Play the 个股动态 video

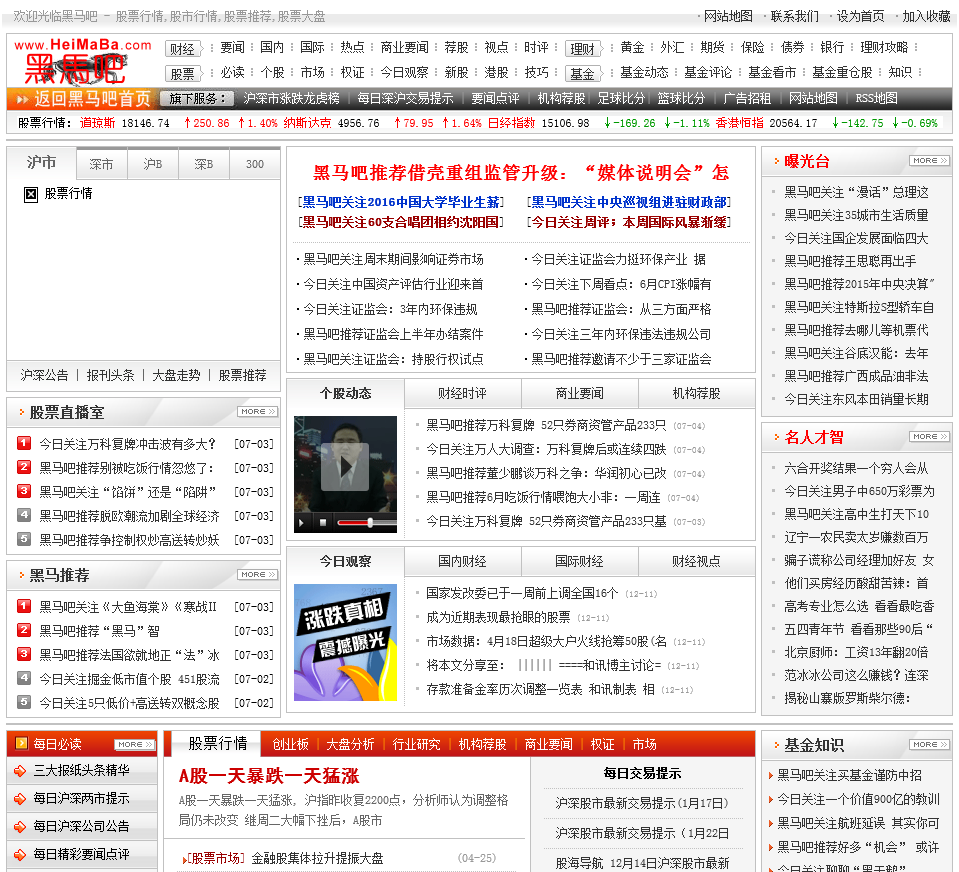coord(345,467)
